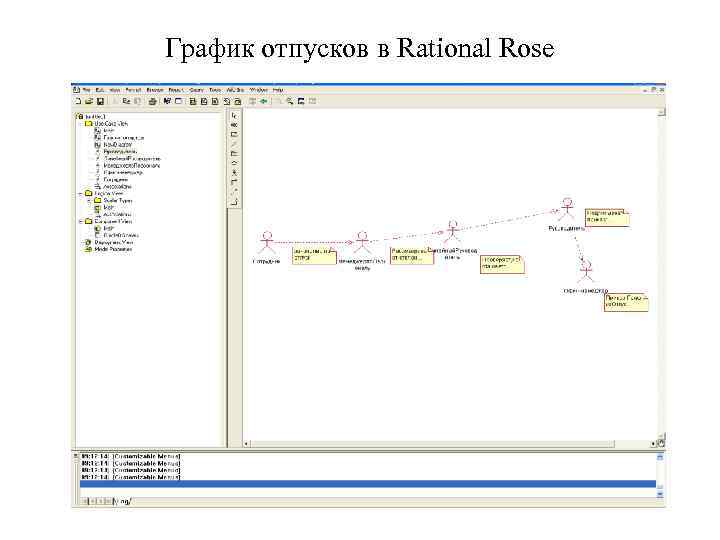The width and height of the screenshot is (720, 540).
Task: Select the Package tool in toolbox
Action: pyautogui.click(x=234, y=153)
